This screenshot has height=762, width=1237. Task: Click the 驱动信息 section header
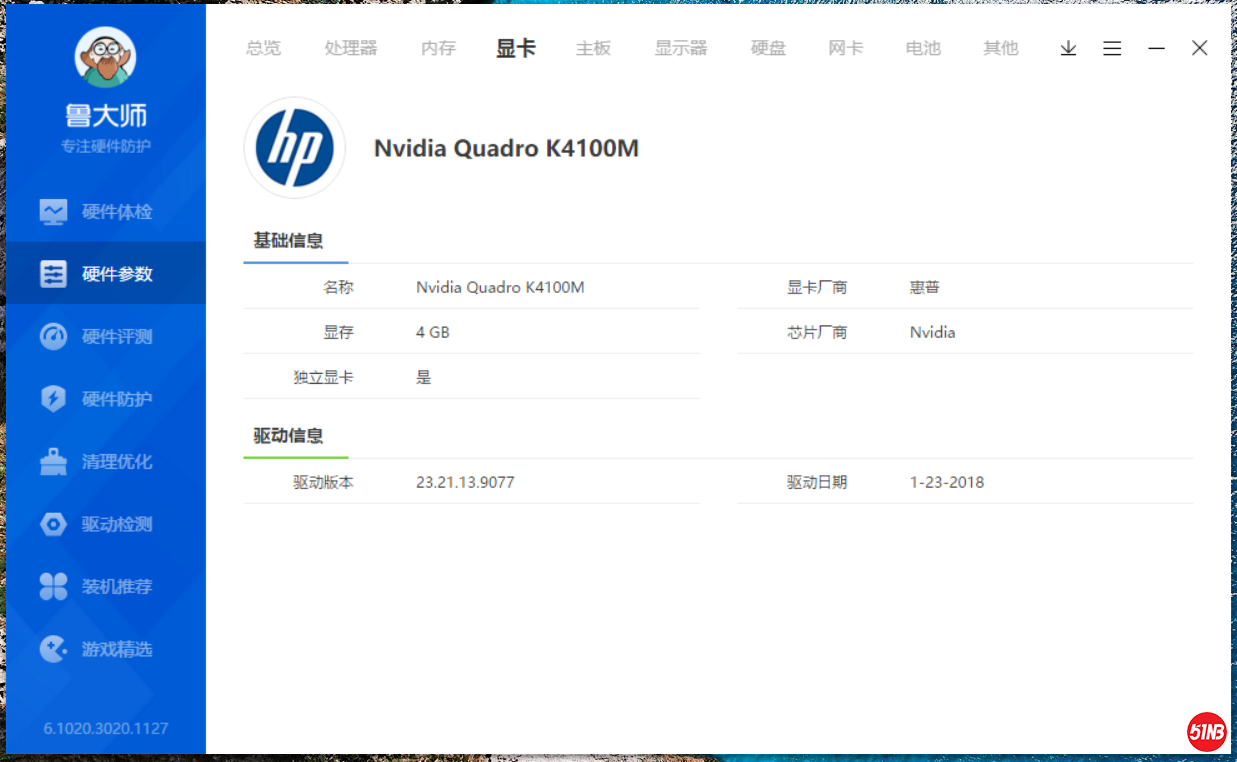point(288,436)
